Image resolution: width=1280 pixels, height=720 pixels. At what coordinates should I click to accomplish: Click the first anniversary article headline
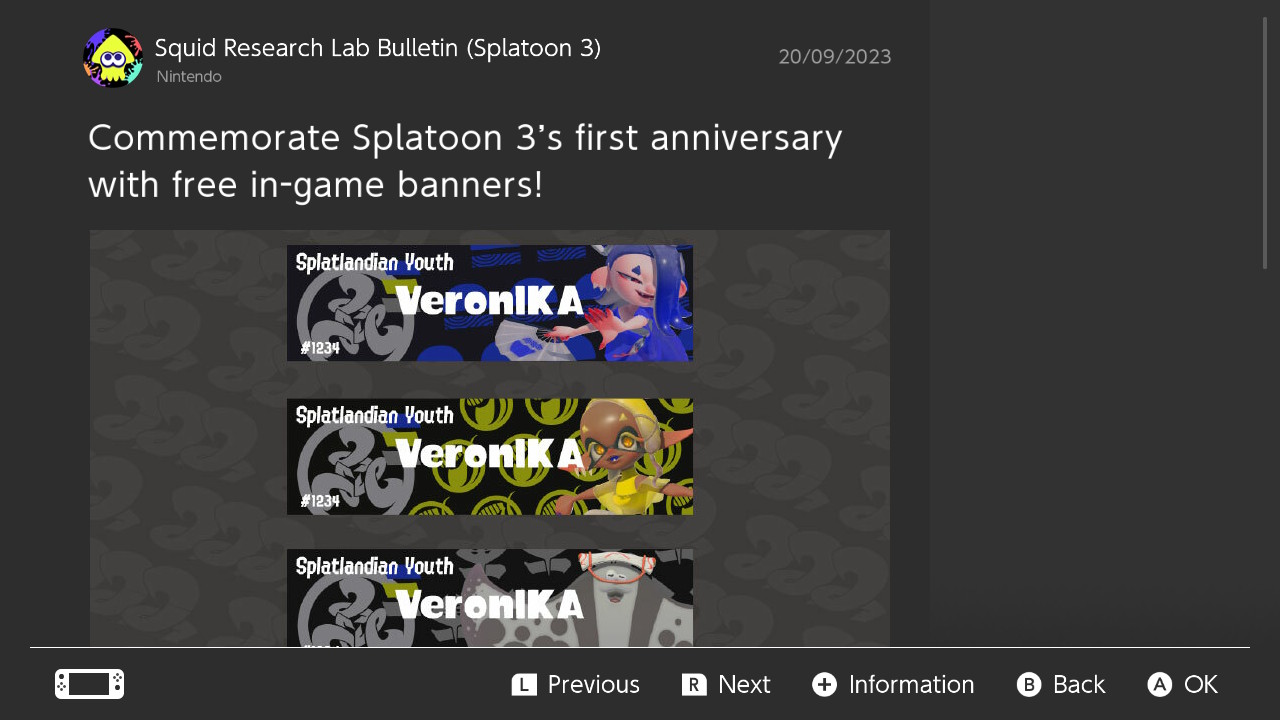click(x=465, y=161)
